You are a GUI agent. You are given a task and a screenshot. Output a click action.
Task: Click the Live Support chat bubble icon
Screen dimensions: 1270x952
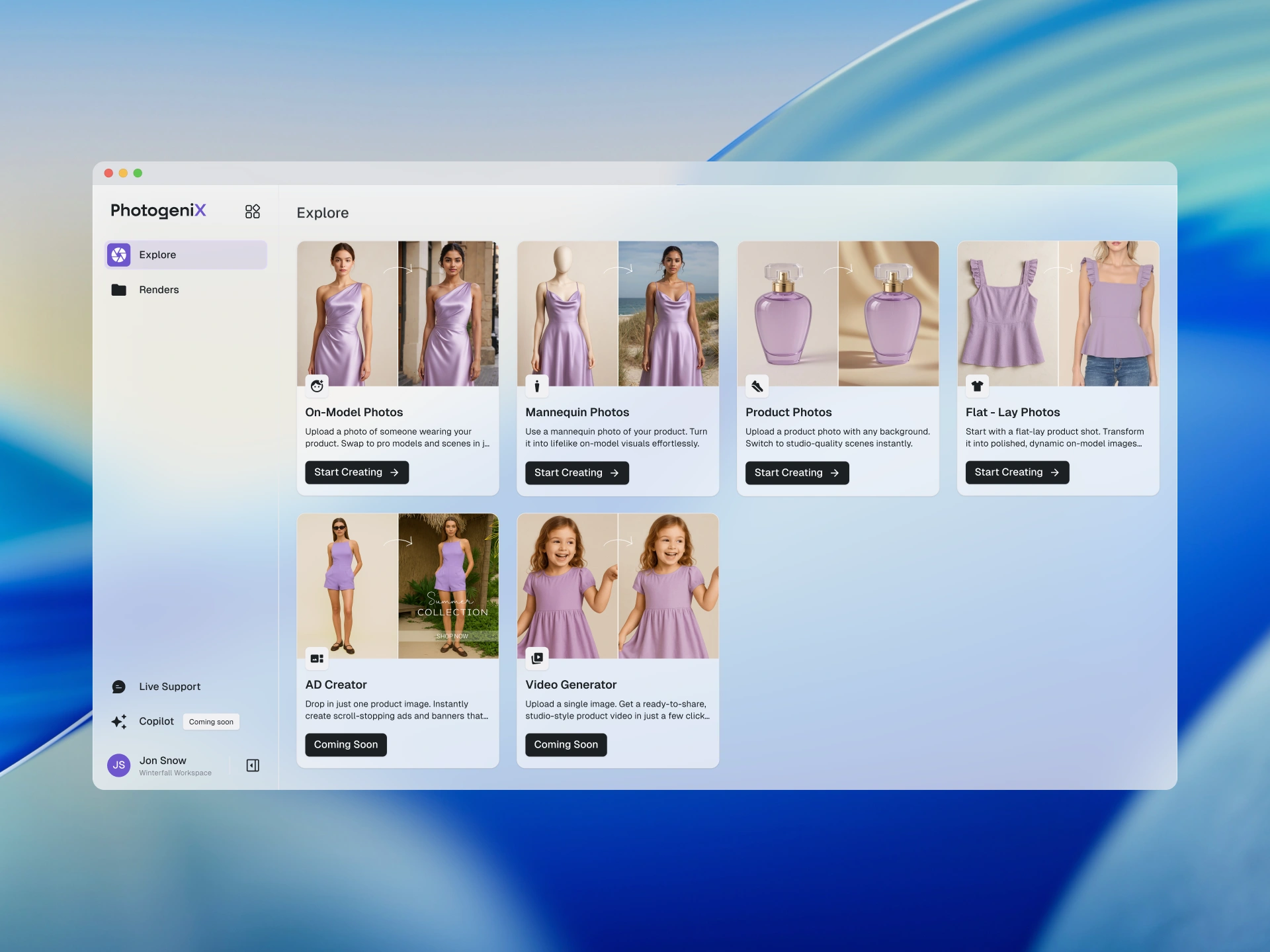tap(119, 687)
